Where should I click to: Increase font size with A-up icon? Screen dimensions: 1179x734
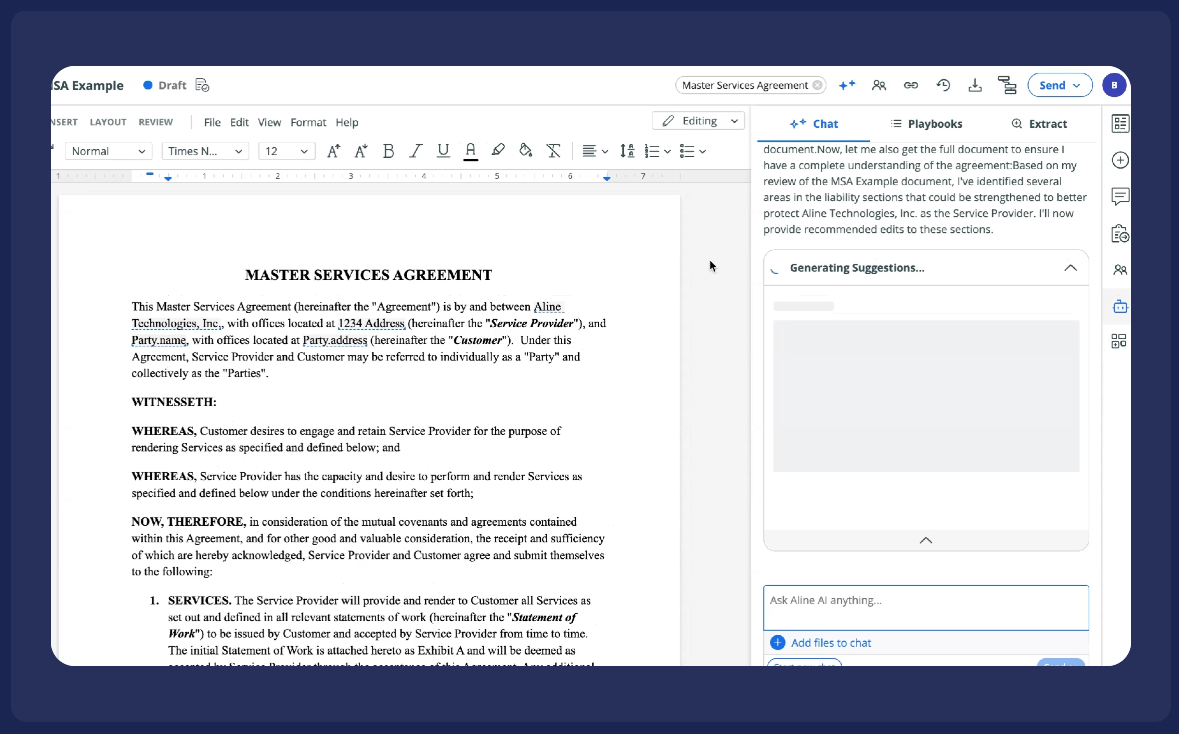click(x=334, y=151)
